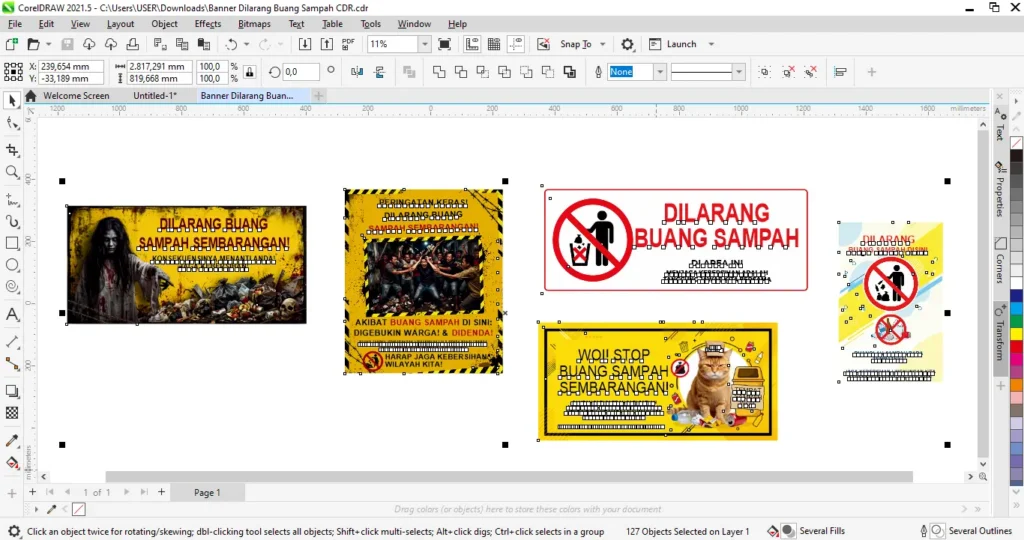Add new document tab plus button
This screenshot has height=540, width=1024.
pyautogui.click(x=318, y=96)
